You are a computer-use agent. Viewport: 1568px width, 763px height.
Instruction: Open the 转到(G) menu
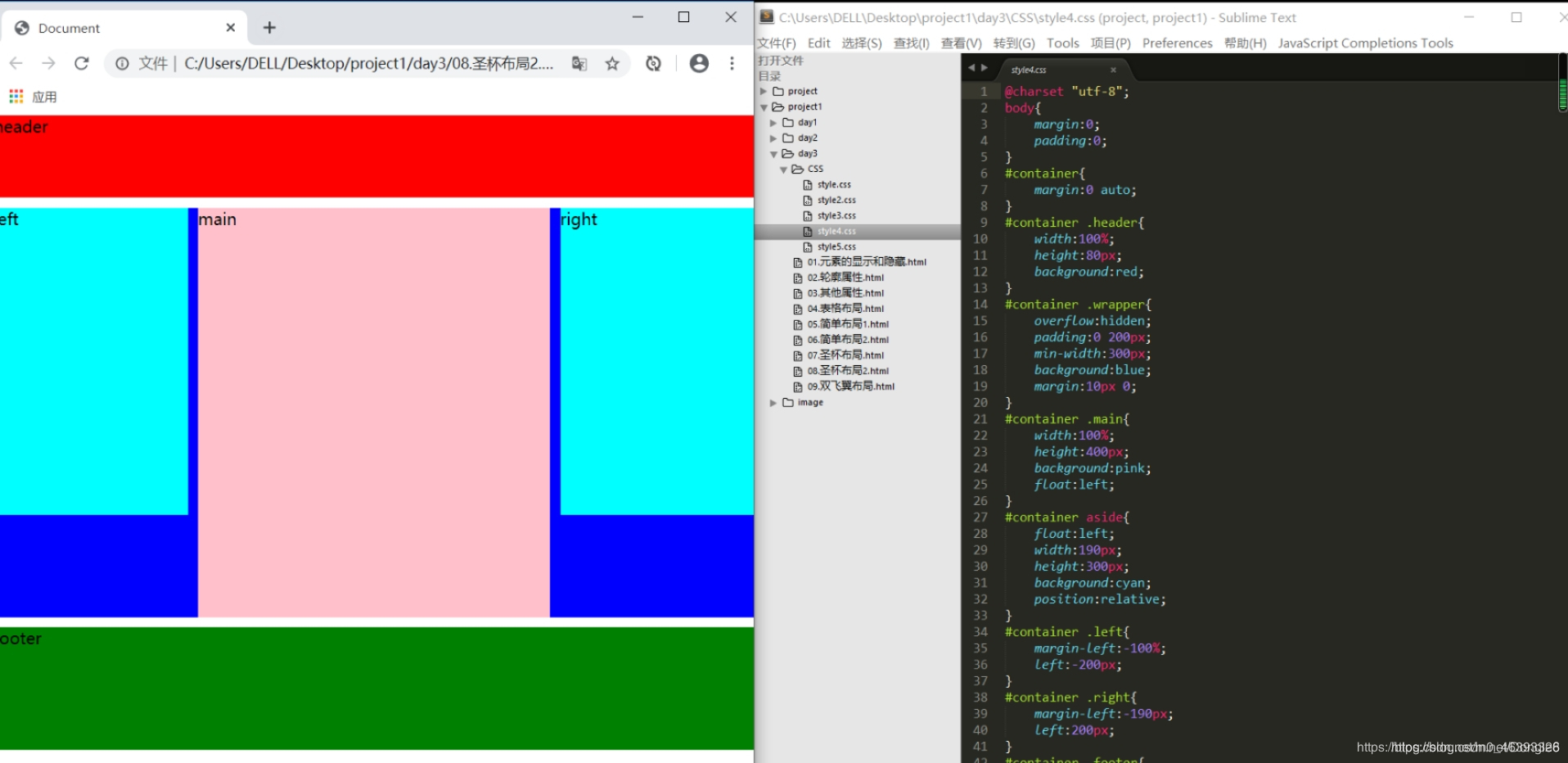click(1014, 43)
